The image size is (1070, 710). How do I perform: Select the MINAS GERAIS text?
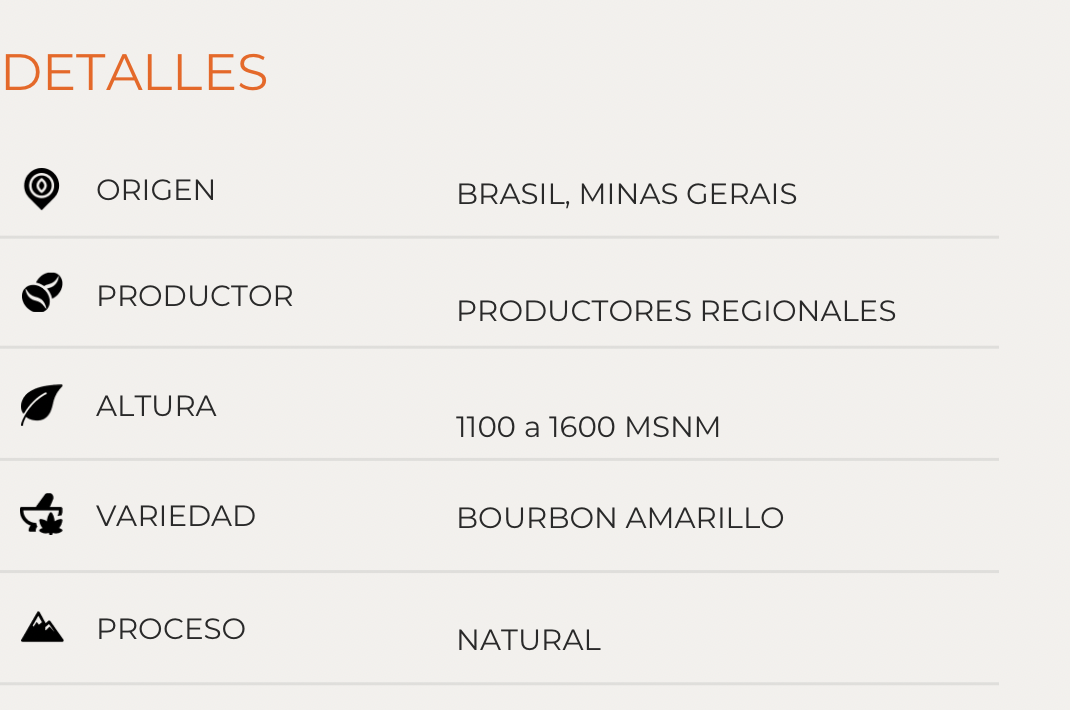point(688,194)
